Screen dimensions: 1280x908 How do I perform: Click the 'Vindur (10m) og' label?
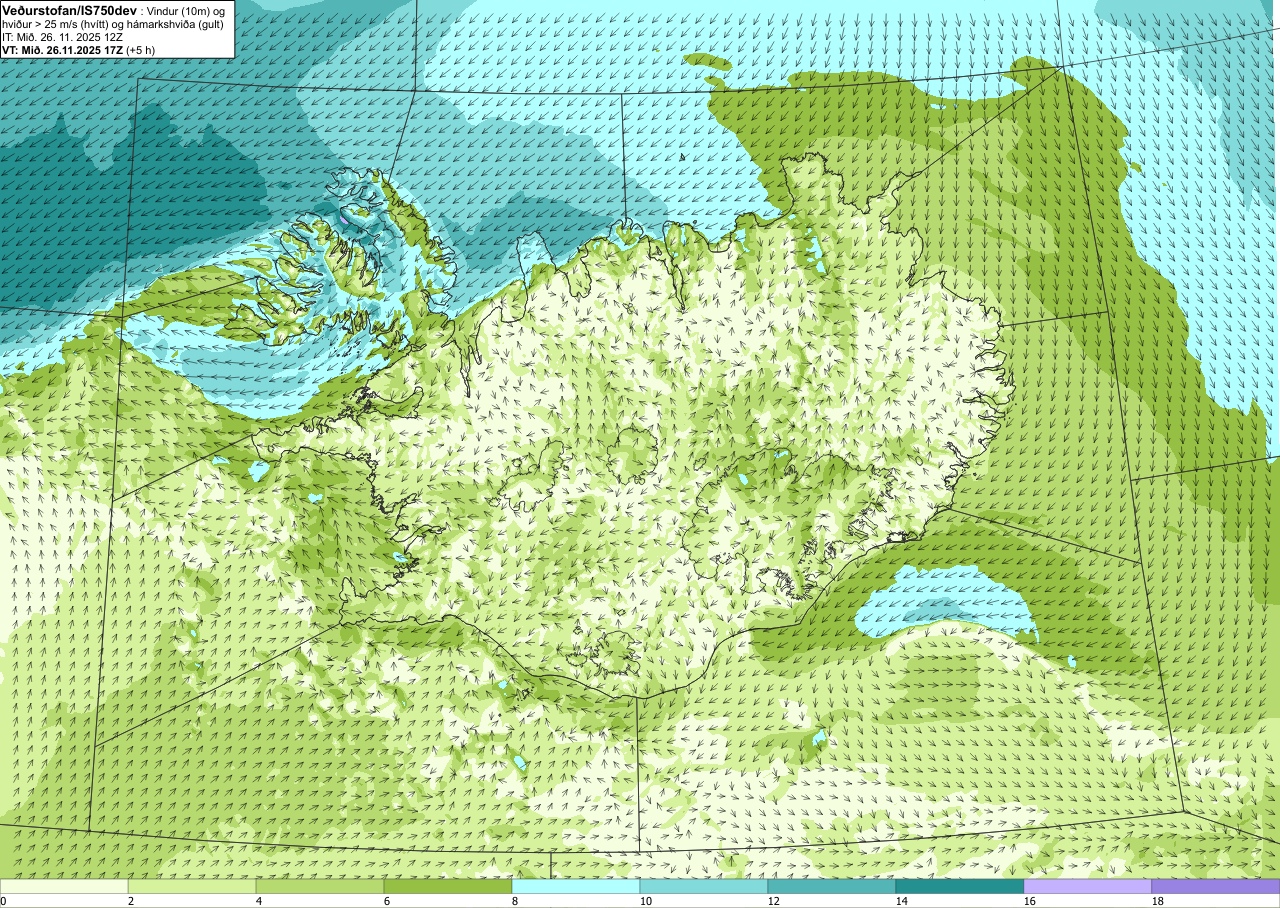pos(187,10)
